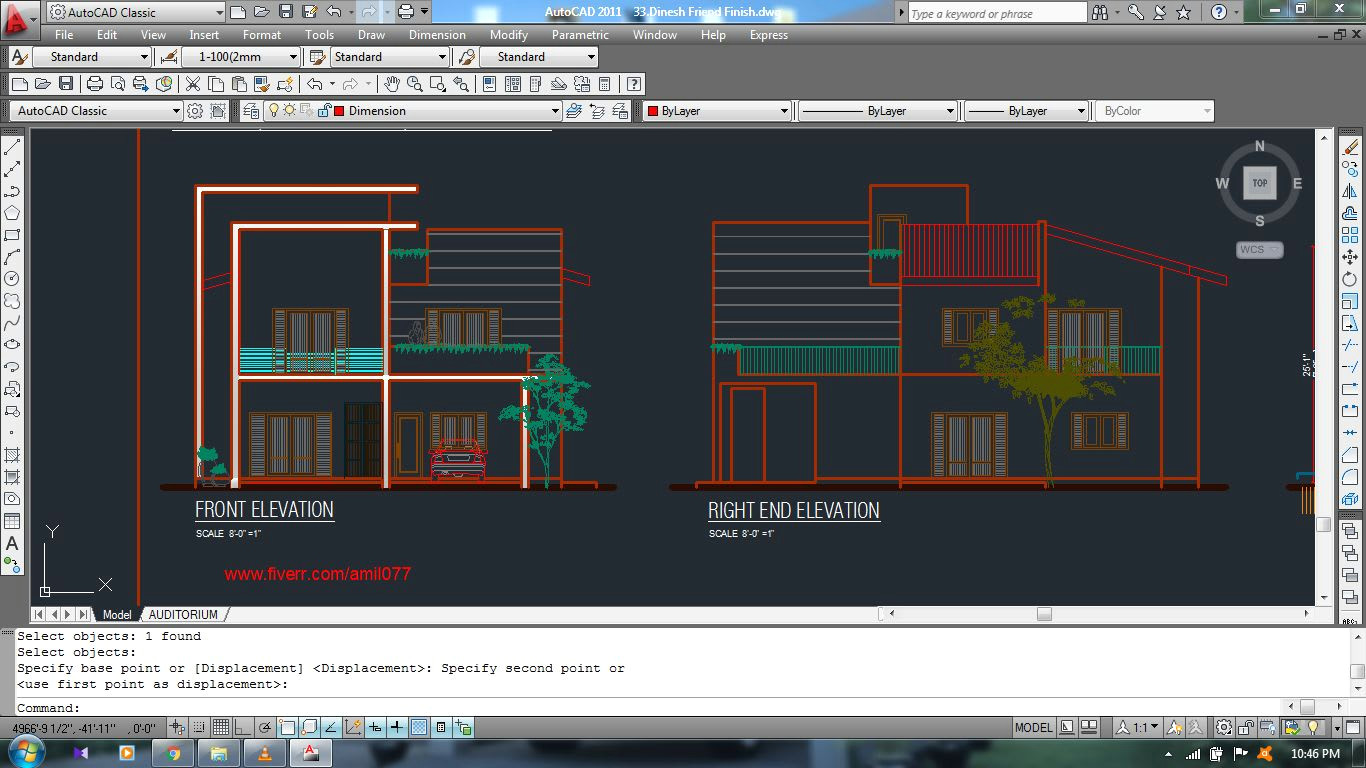
Task: Toggle the MODEL space button in the status bar
Action: click(x=1033, y=728)
